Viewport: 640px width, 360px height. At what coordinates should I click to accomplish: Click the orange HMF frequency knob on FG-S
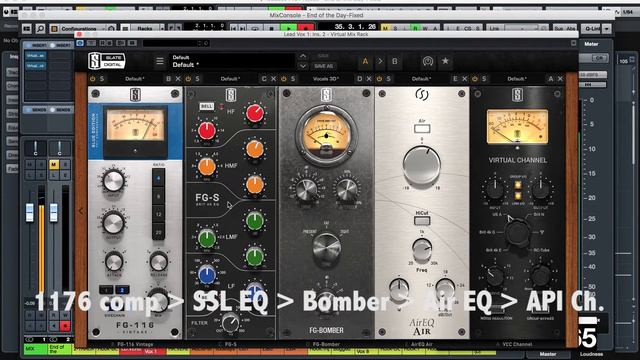[x=207, y=167]
